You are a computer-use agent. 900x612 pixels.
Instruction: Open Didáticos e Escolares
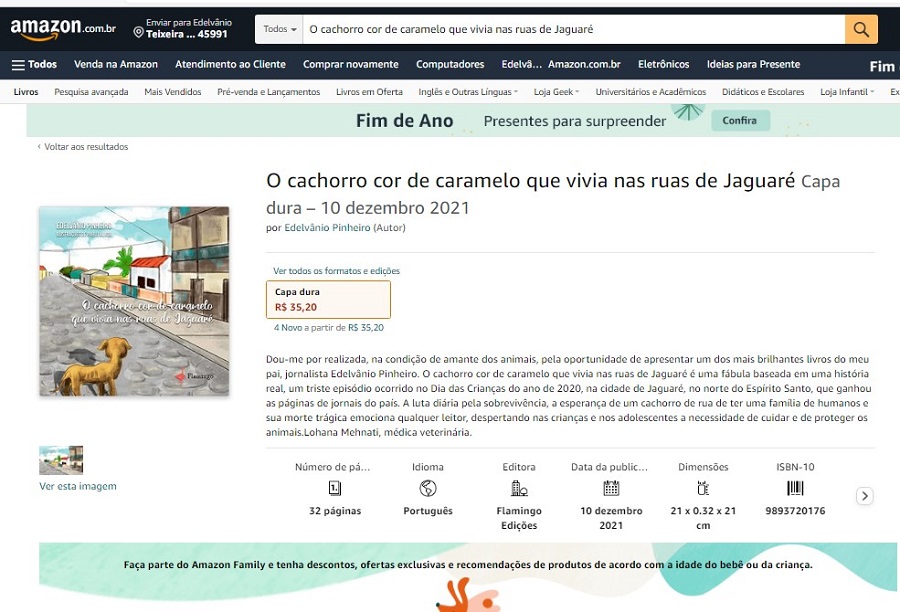click(763, 92)
